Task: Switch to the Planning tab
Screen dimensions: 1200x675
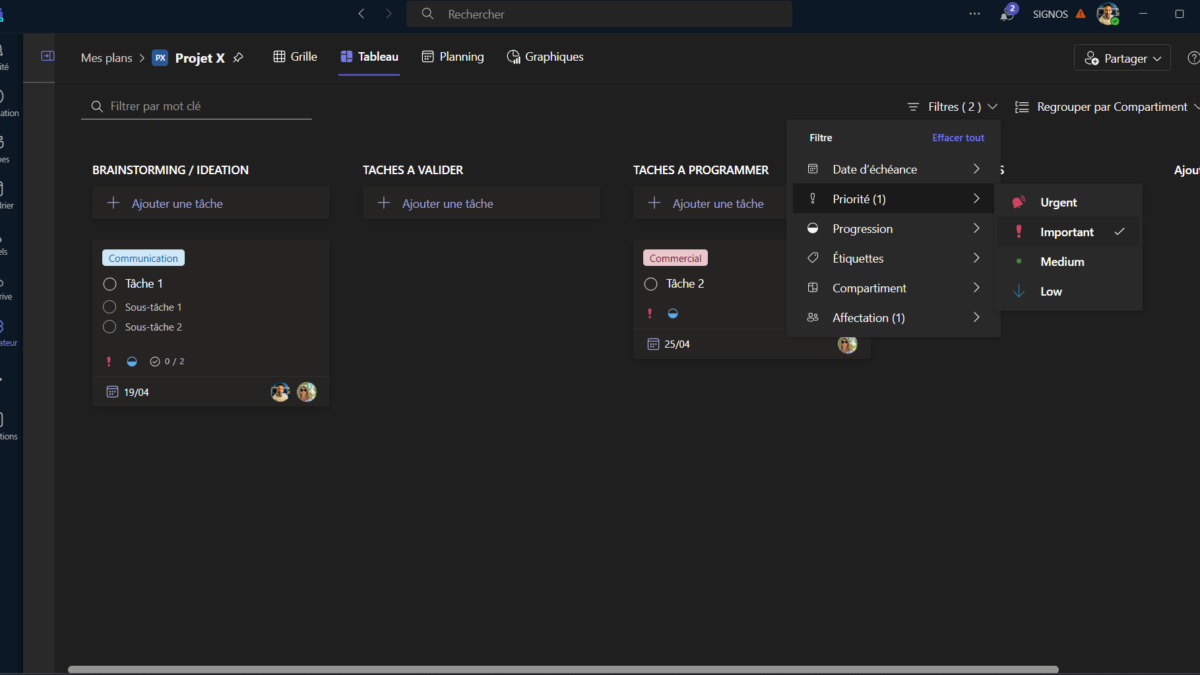Action: click(452, 57)
